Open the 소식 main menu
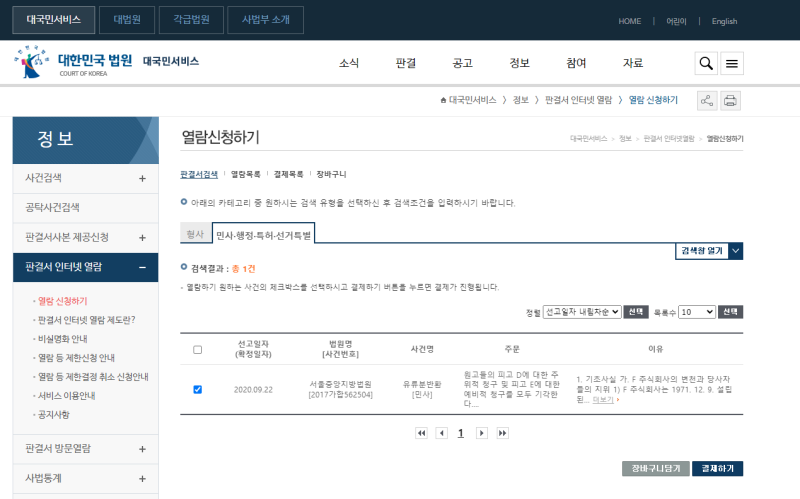800x499 pixels. coord(349,63)
